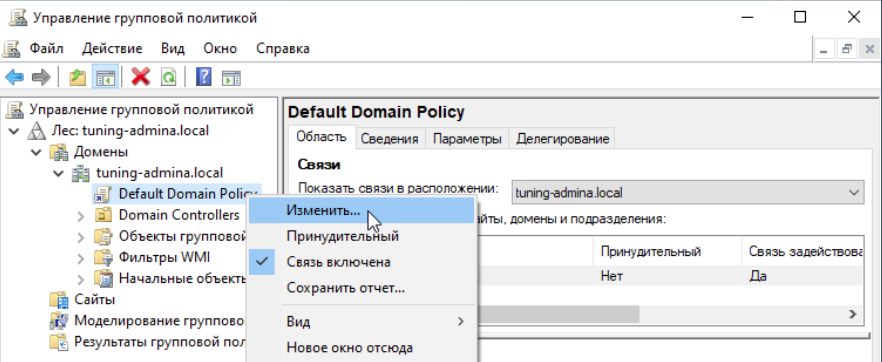Click the Нет cell in links table
The image size is (882, 362).
[x=612, y=276]
